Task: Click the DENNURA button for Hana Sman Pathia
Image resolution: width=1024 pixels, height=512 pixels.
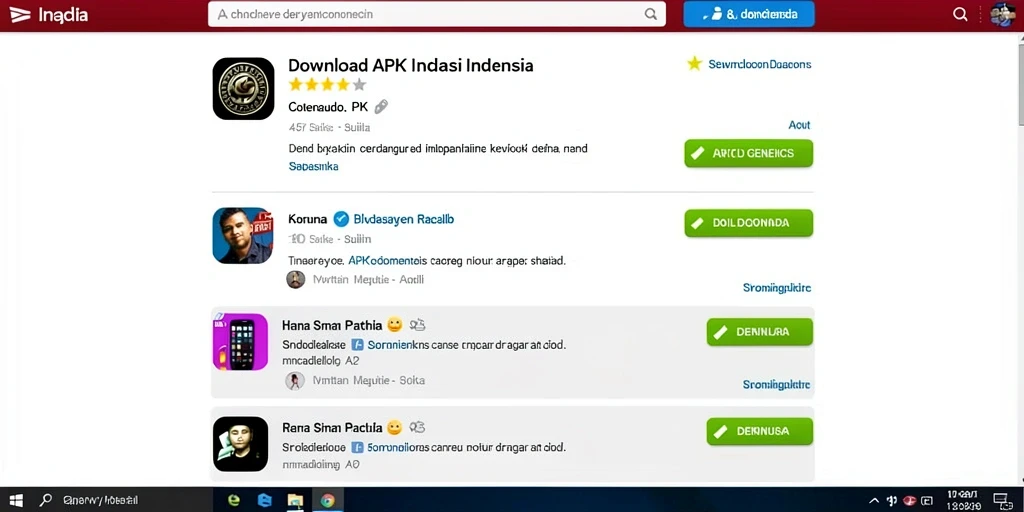Action: tap(760, 332)
